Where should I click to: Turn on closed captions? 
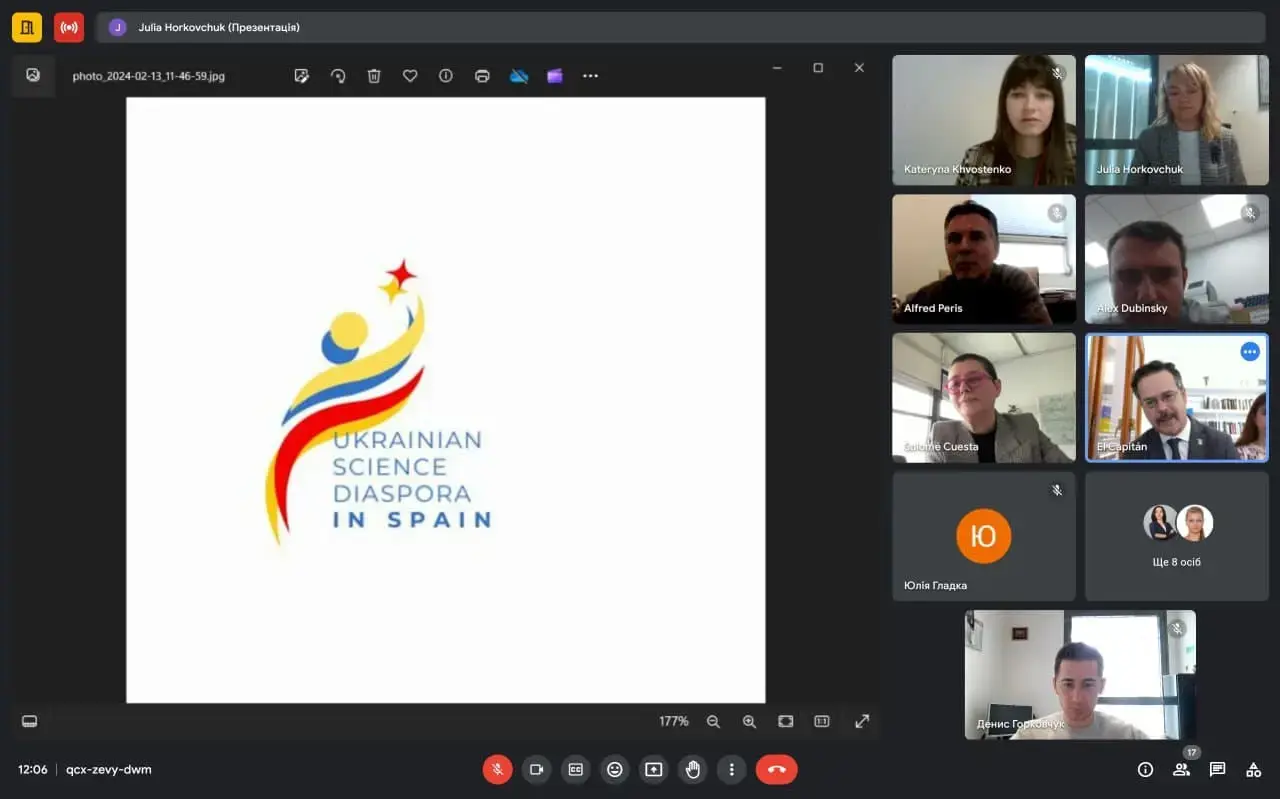(575, 769)
